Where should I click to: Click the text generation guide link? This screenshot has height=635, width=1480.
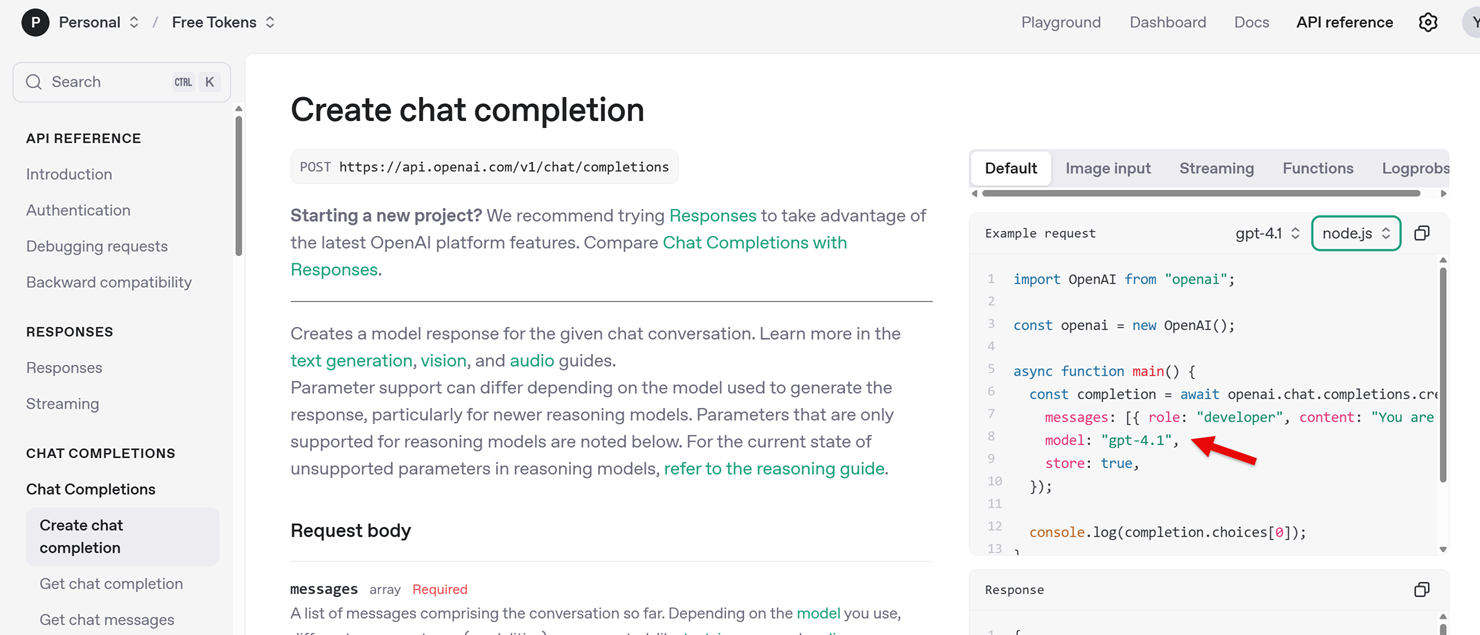351,361
